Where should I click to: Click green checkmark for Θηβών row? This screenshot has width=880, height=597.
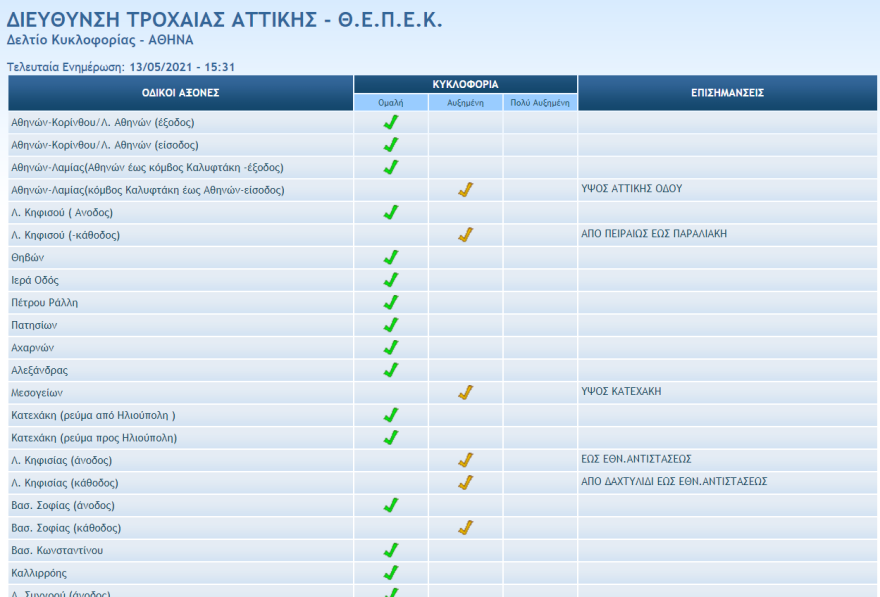click(391, 257)
